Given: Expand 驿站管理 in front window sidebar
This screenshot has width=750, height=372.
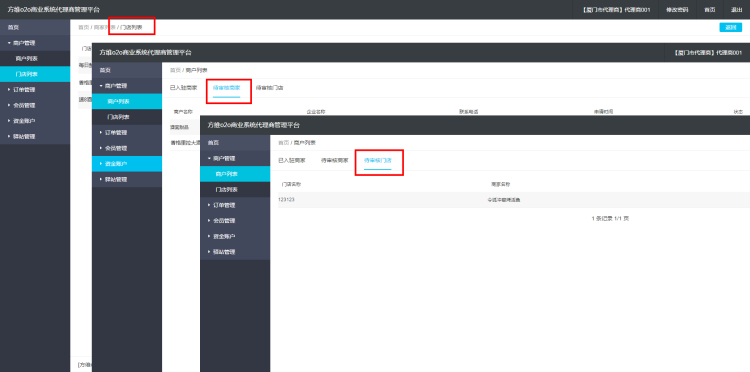Looking at the screenshot, I should [235, 252].
